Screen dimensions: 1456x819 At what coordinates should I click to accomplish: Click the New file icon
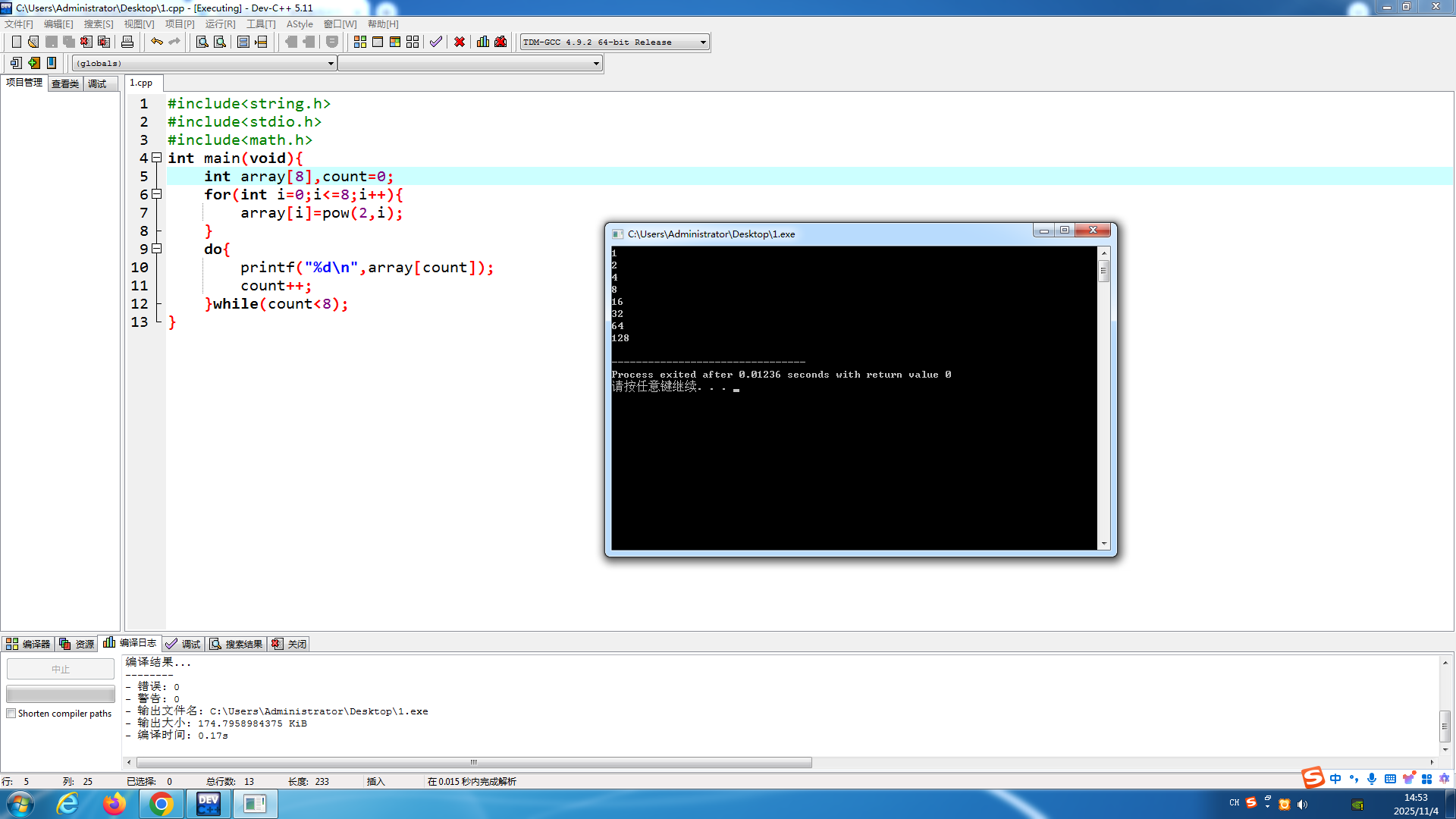(16, 42)
